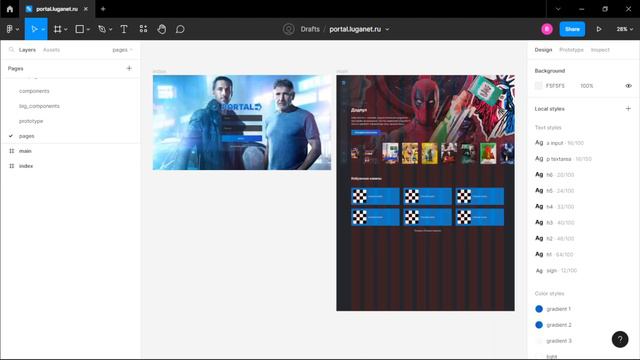
Task: Expand the shape tools dropdown arrow
Action: point(88,29)
